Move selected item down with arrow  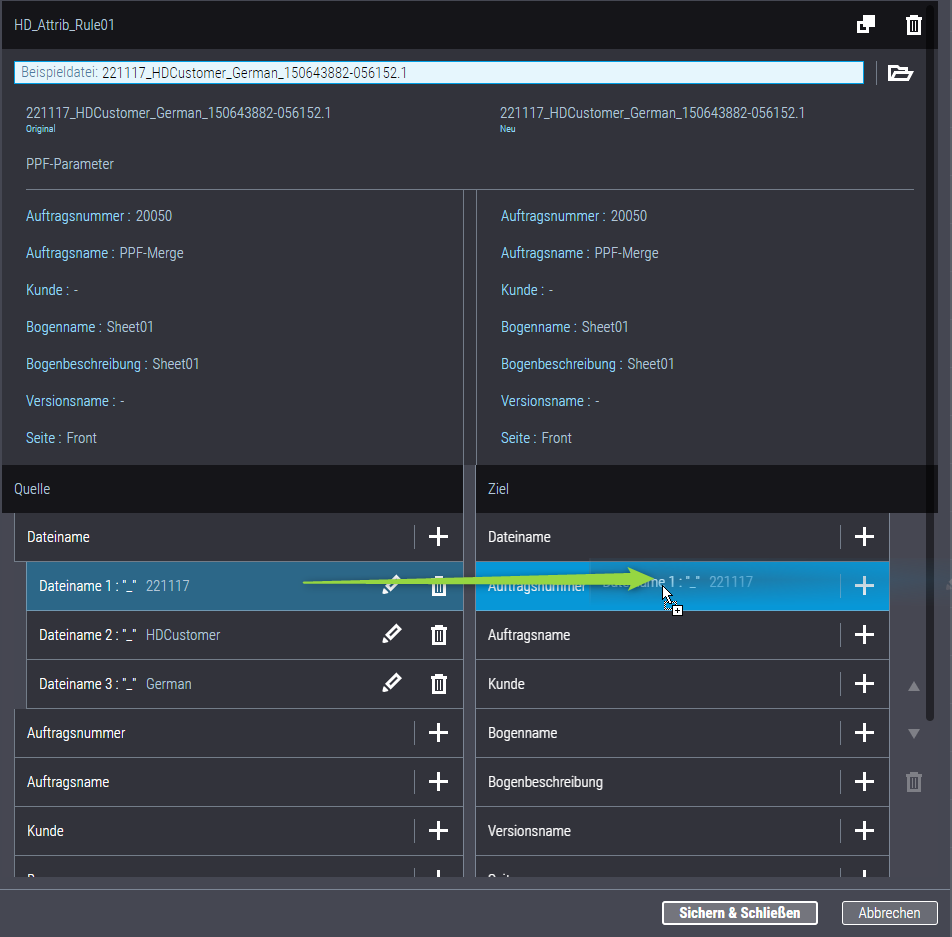coord(913,734)
